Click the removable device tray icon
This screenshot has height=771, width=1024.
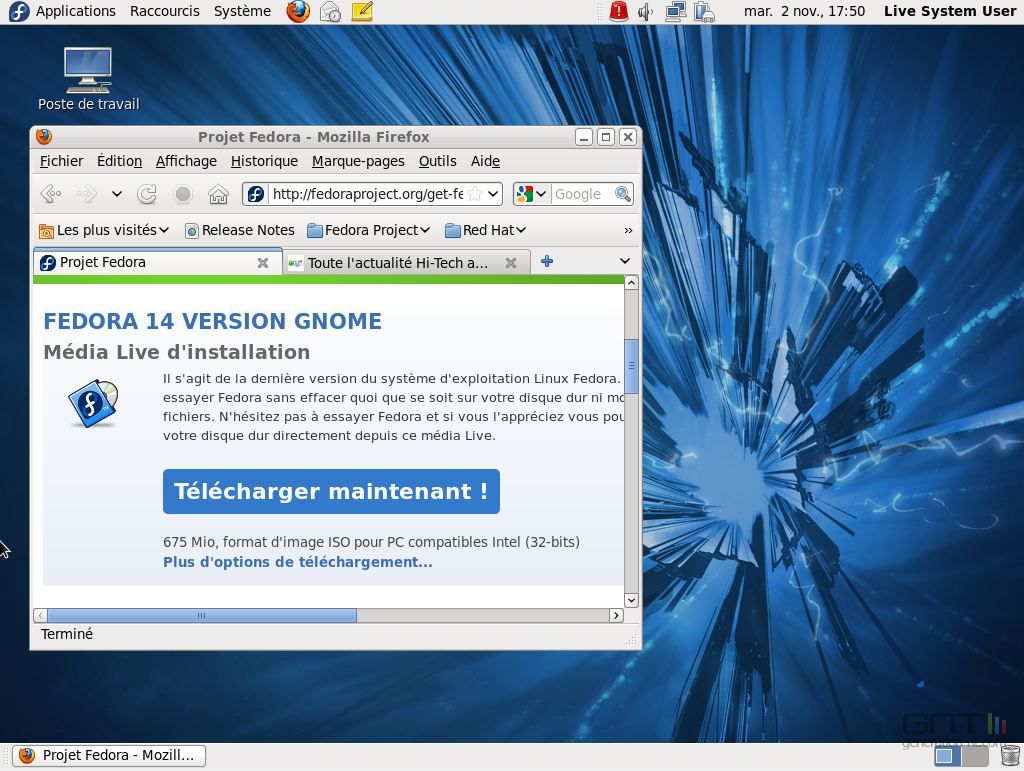coord(704,11)
